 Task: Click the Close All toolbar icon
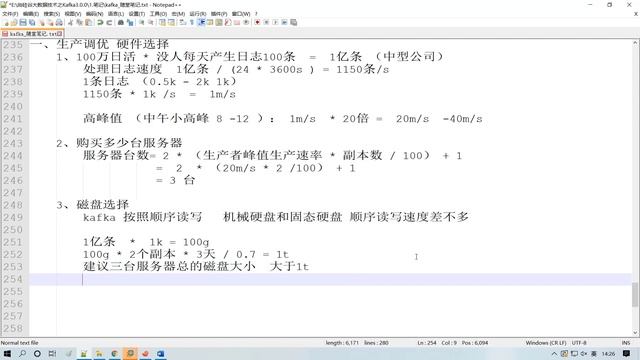point(51,22)
